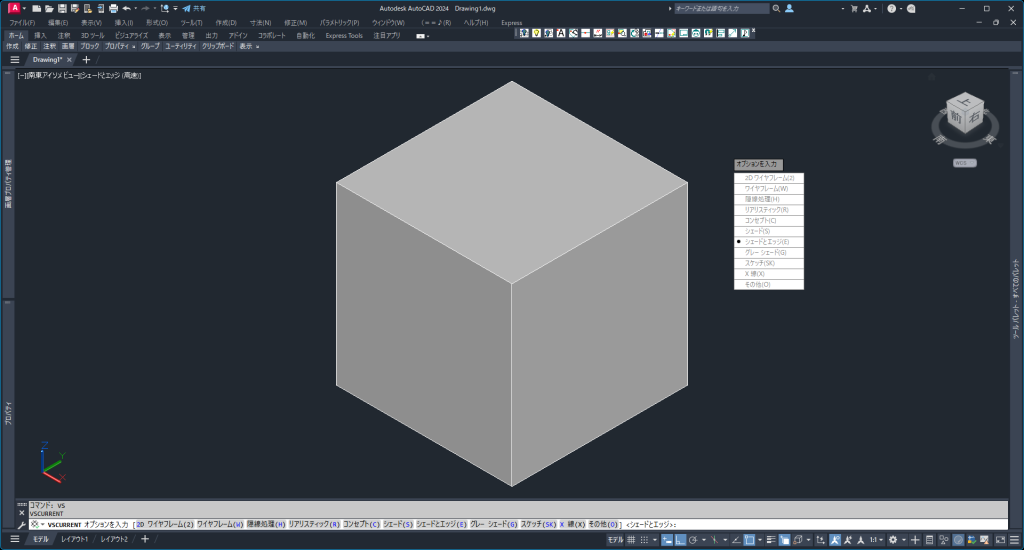This screenshot has width=1024, height=550.
Task: Switch to the レイアウト1 tab
Action: pyautogui.click(x=74, y=540)
